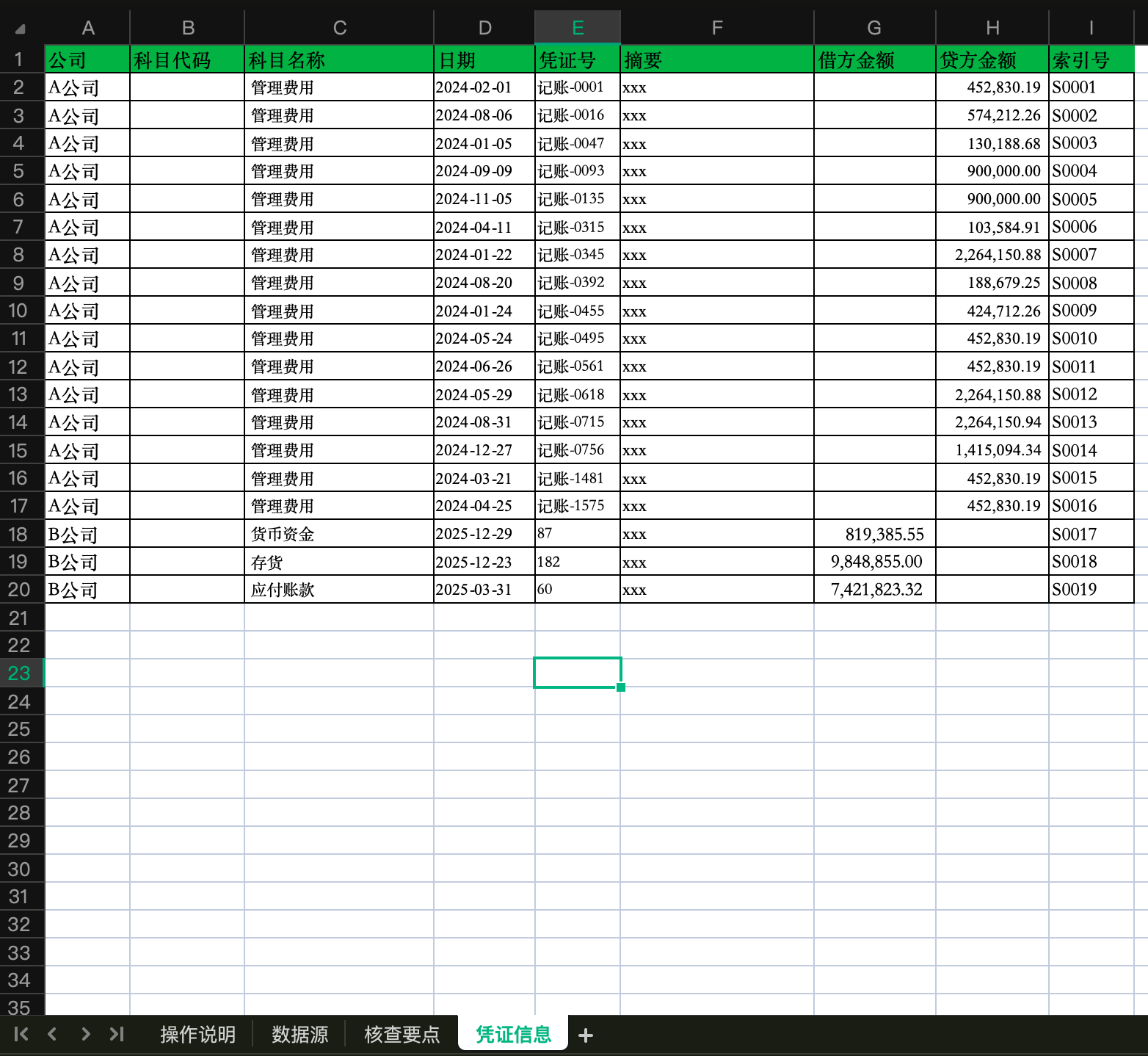Switch to the 核查要点 sheet tab
Viewport: 1148px width, 1056px height.
tap(402, 1034)
